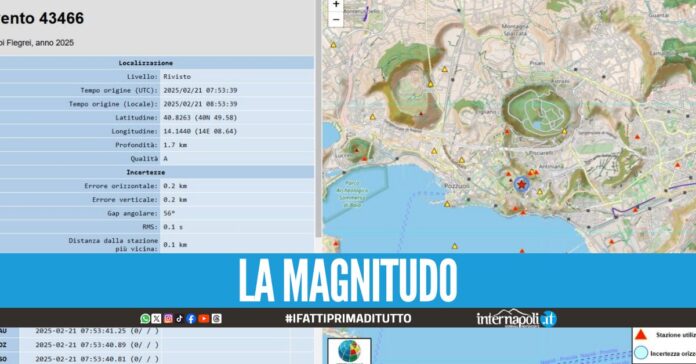Screen dimensions: 696x364
Task: Select longitude value '14.1440 (14E 08.64)'
Action: tap(200, 131)
